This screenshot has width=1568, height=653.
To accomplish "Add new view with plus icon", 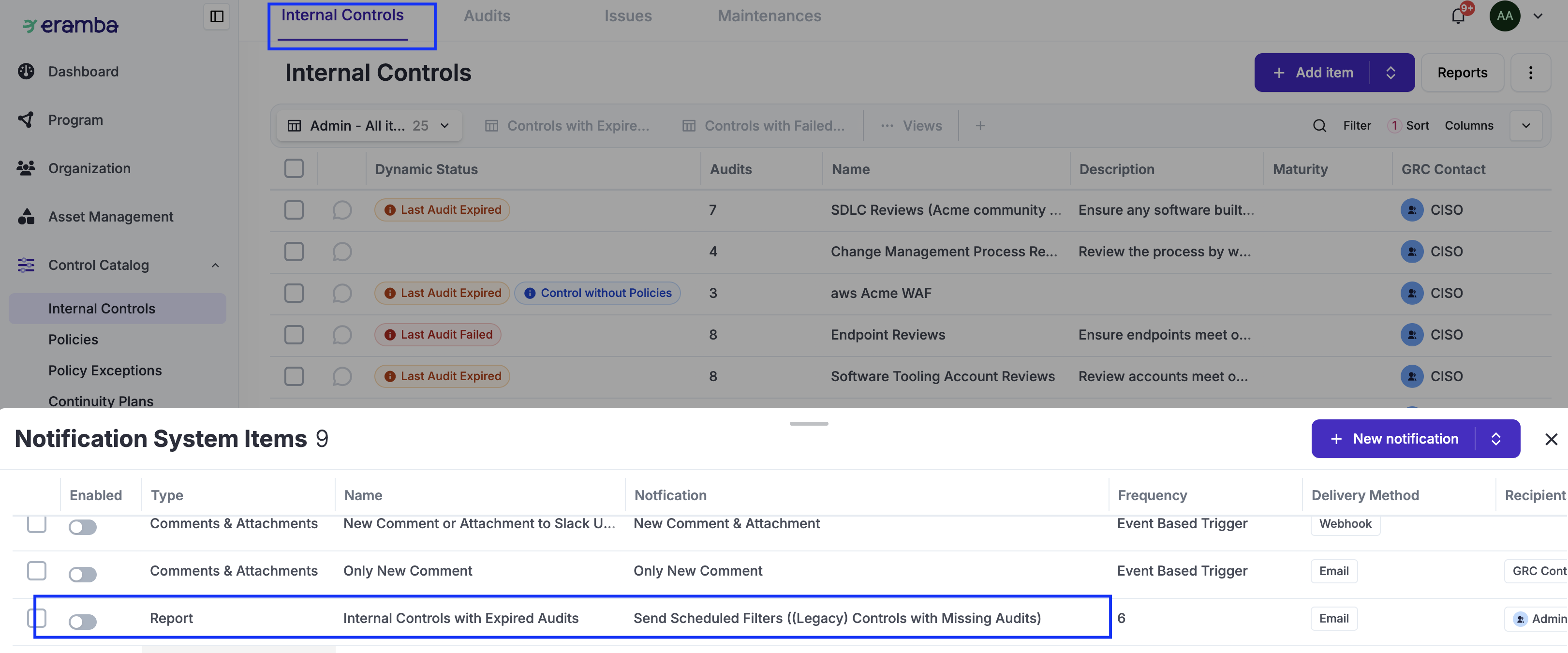I will [x=980, y=125].
